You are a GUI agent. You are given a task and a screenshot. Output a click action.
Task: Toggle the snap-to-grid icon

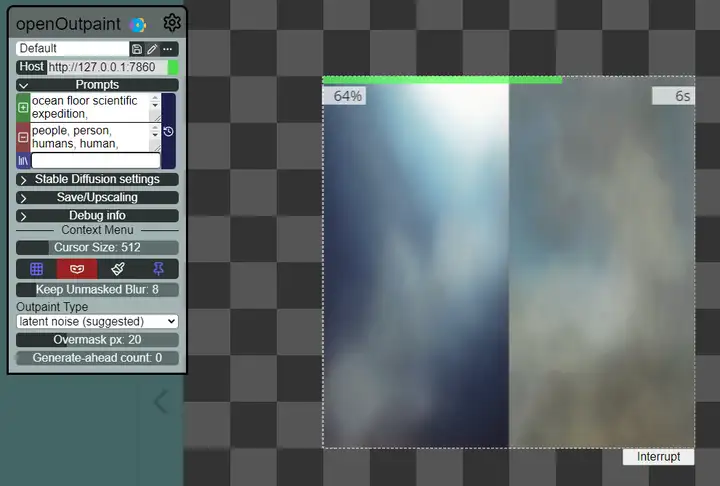(x=36, y=269)
